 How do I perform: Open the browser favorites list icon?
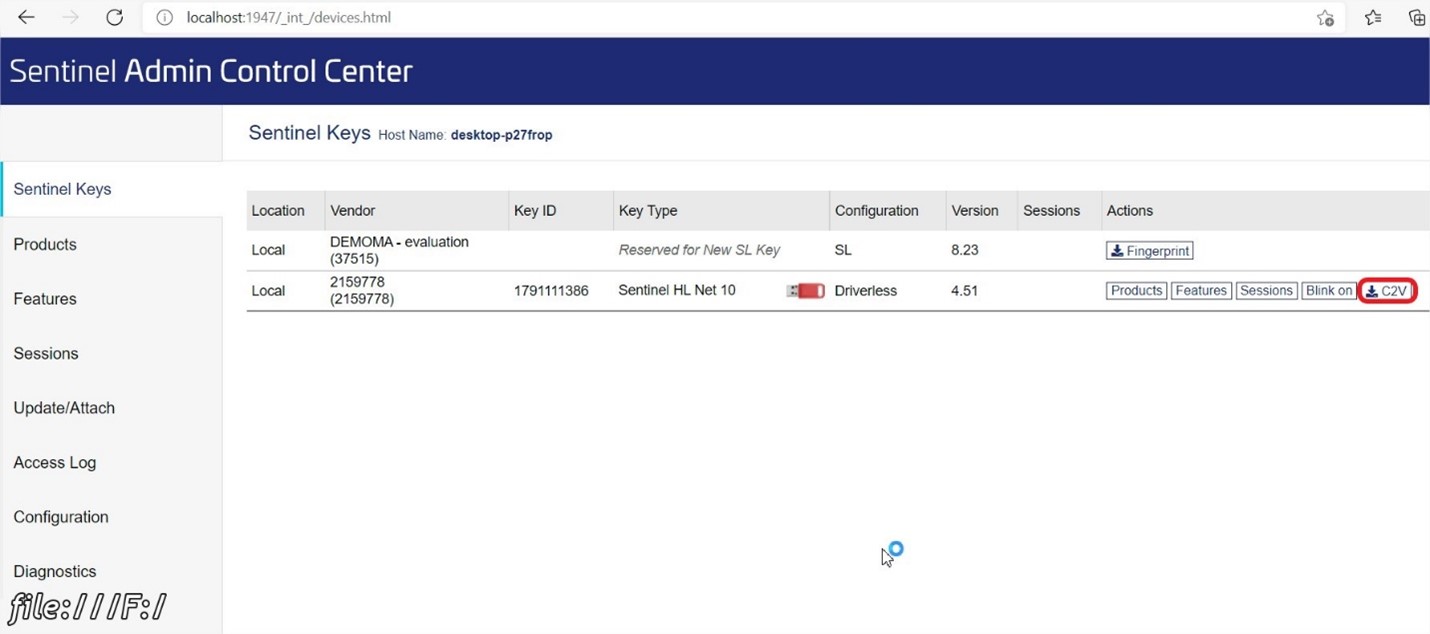pyautogui.click(x=1373, y=17)
